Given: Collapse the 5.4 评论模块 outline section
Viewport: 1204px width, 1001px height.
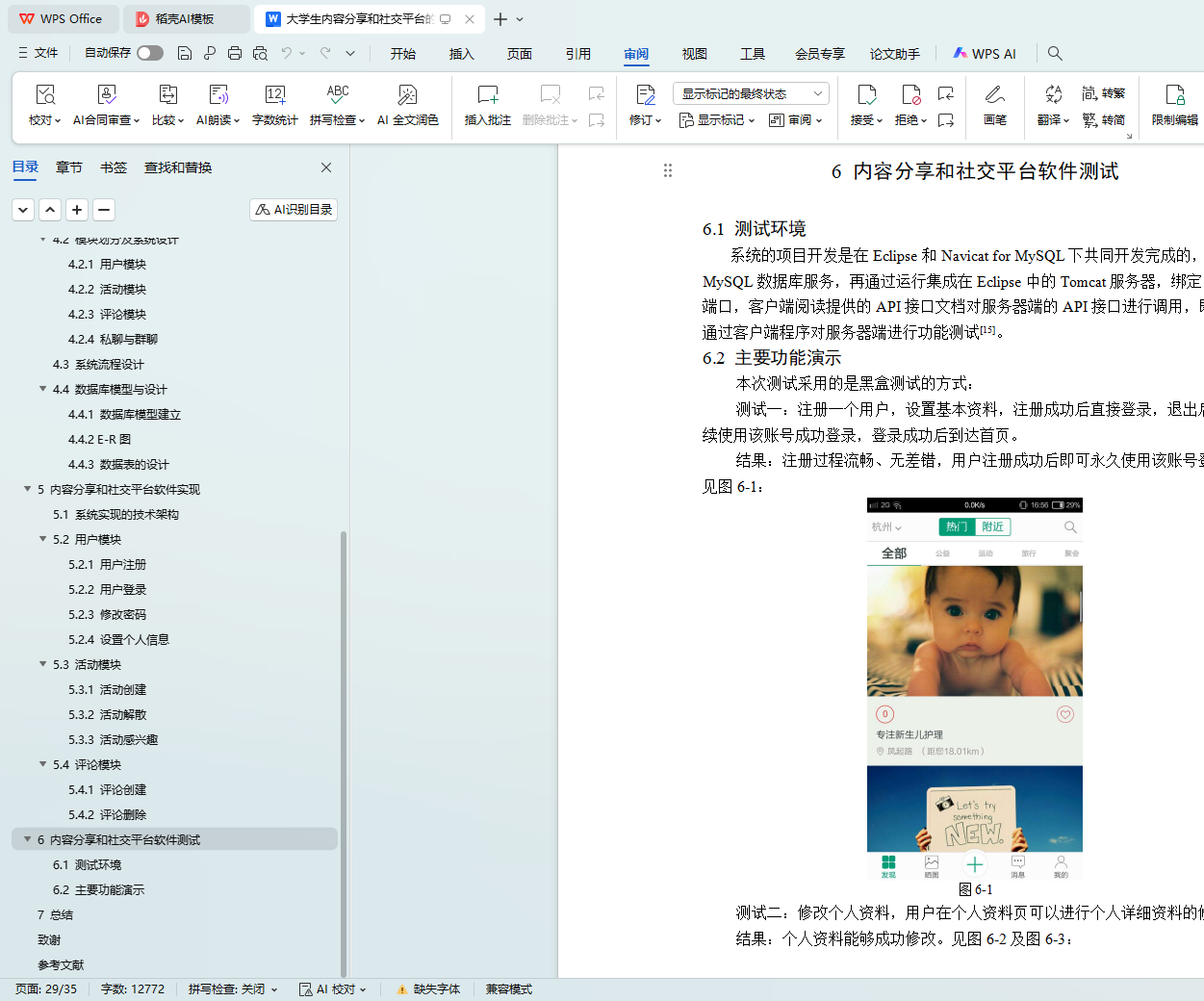Looking at the screenshot, I should tap(43, 764).
